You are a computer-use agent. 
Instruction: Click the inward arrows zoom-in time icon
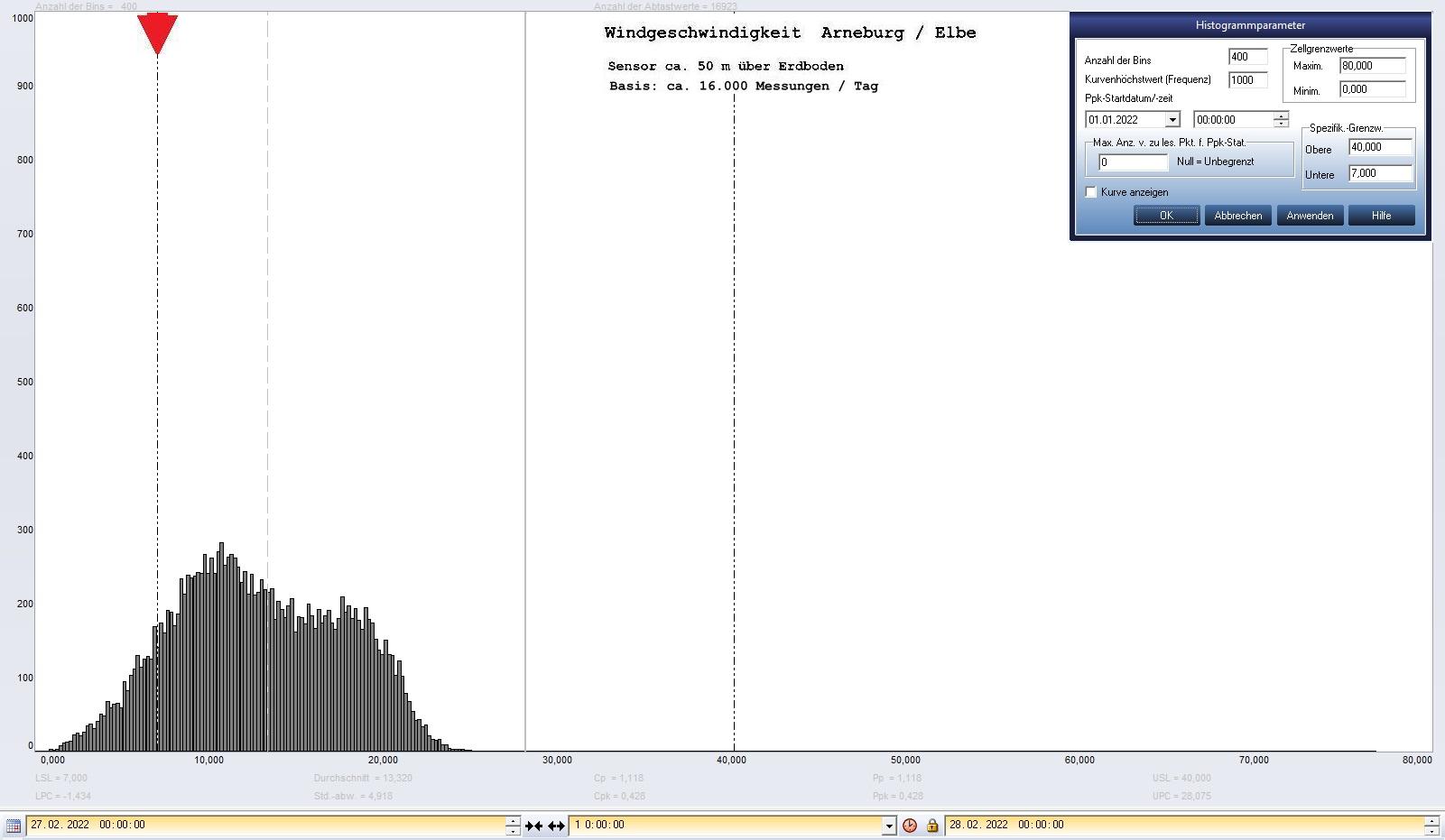click(533, 826)
